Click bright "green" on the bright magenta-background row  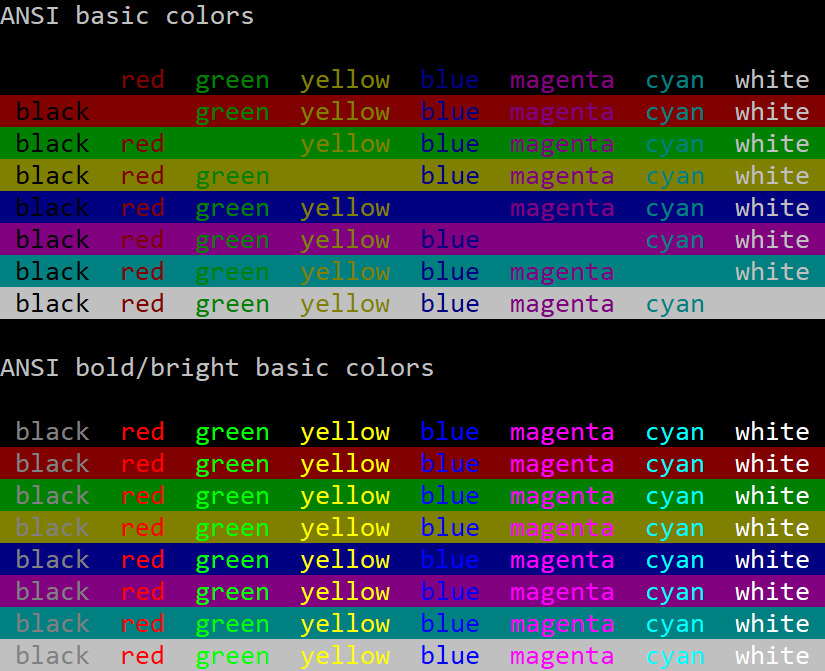[232, 592]
